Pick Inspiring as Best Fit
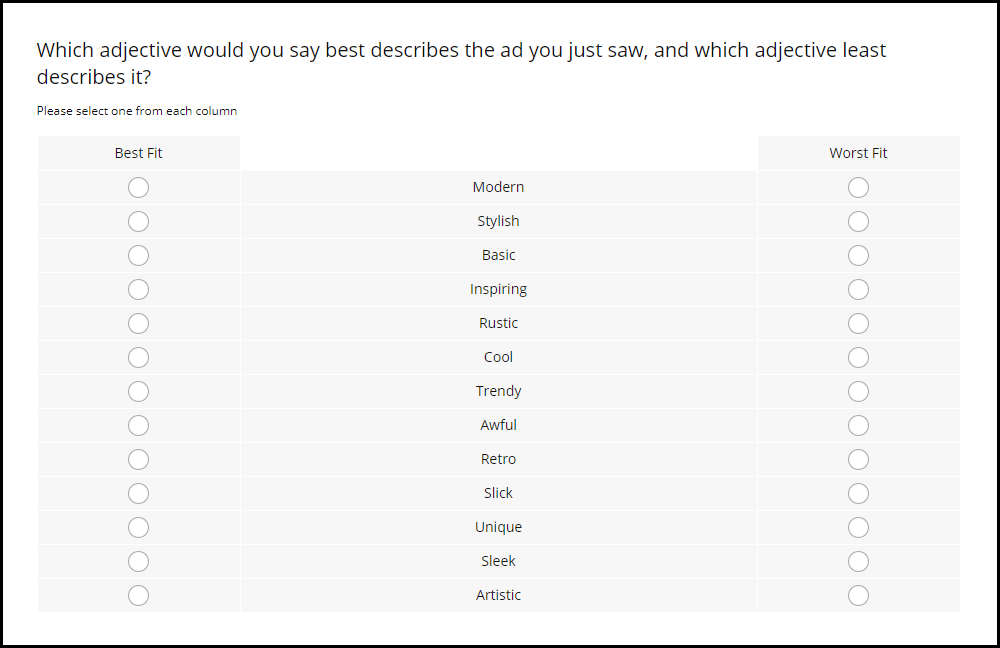Screen dimensions: 1000x648 pyautogui.click(x=138, y=290)
